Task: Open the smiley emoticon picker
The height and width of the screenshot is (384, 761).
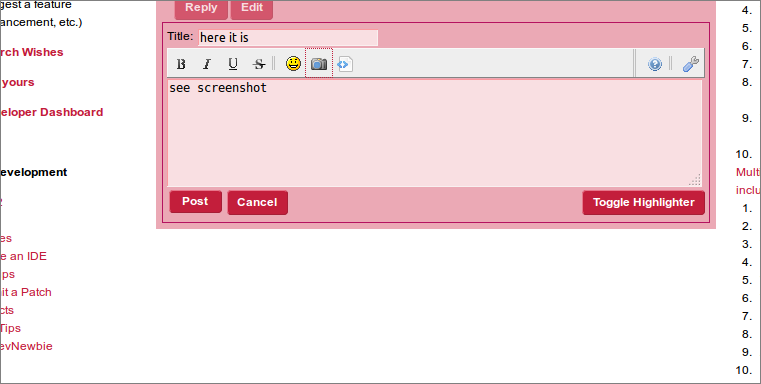Action: coord(293,64)
